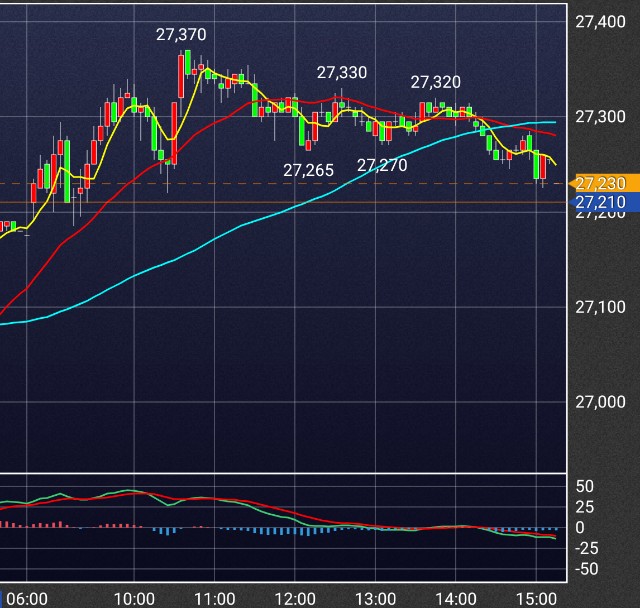Viewport: 640px width, 608px height.
Task: Click the 27,300 price axis label
Action: click(600, 117)
